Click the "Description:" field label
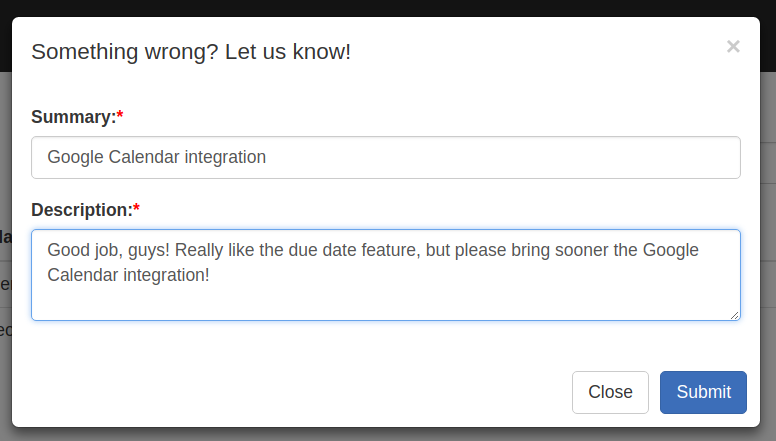The height and width of the screenshot is (441, 776). click(x=82, y=210)
